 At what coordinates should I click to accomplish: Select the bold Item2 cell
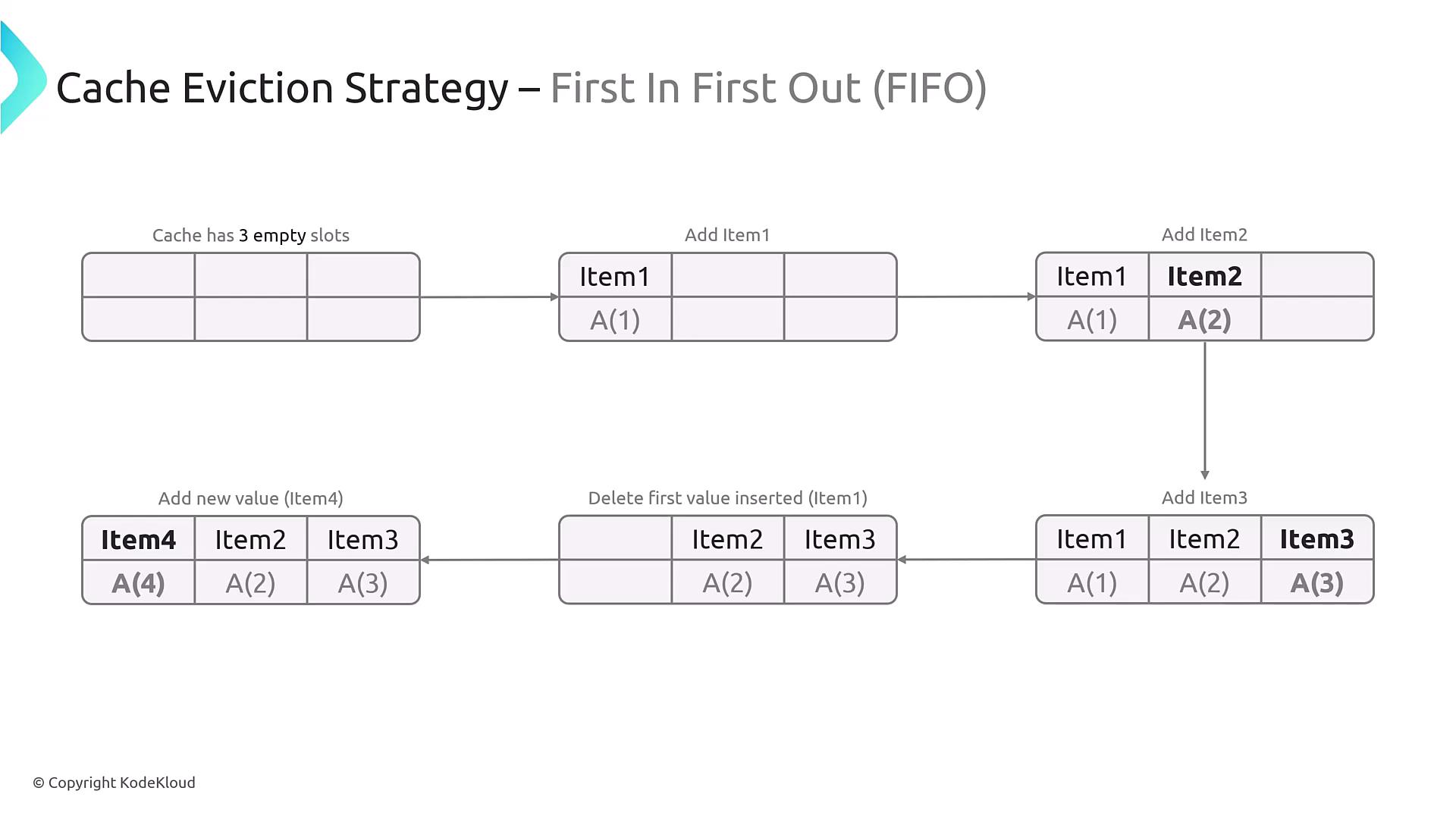point(1204,276)
